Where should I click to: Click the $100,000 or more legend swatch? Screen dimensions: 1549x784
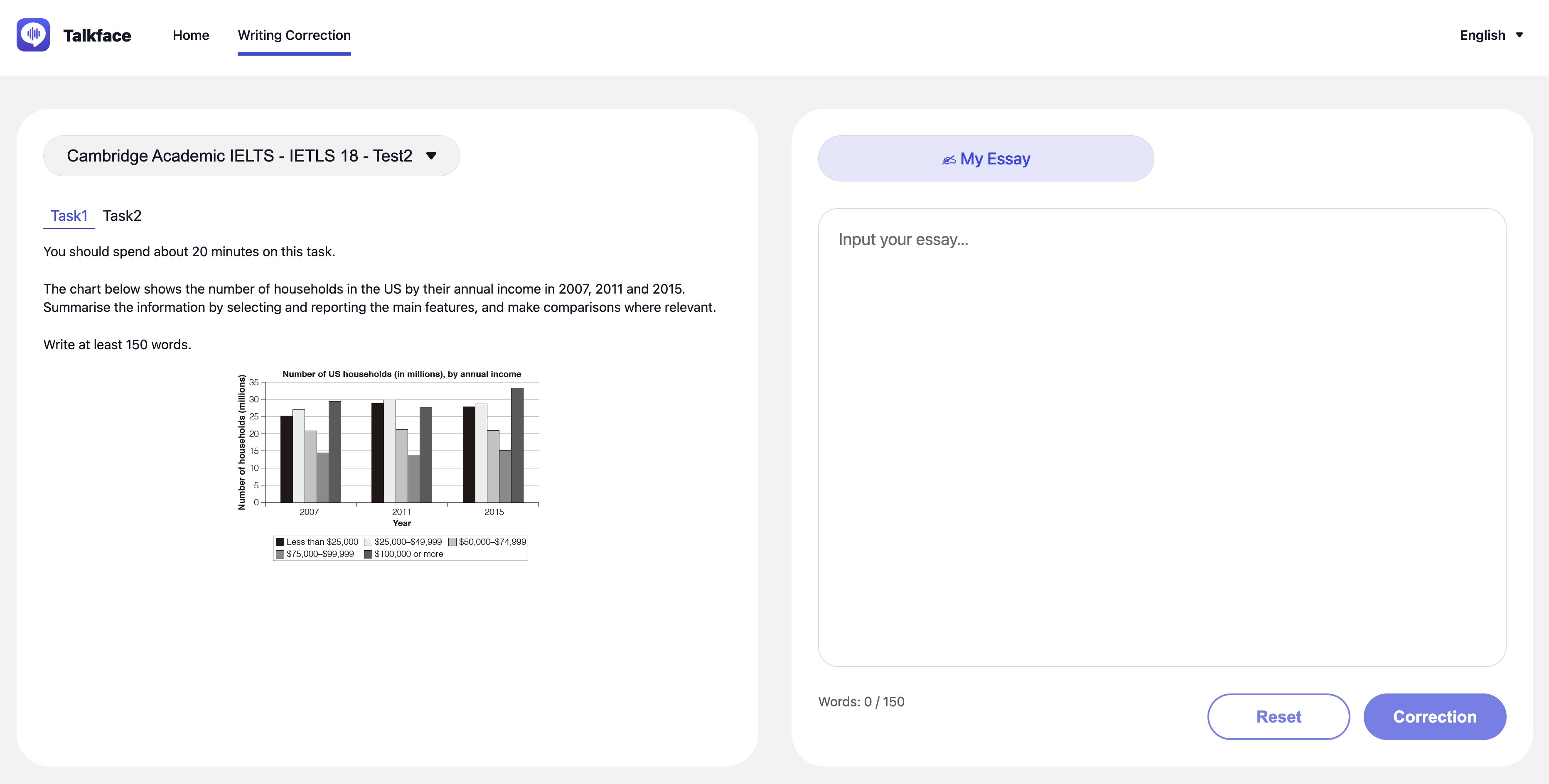pyautogui.click(x=368, y=554)
